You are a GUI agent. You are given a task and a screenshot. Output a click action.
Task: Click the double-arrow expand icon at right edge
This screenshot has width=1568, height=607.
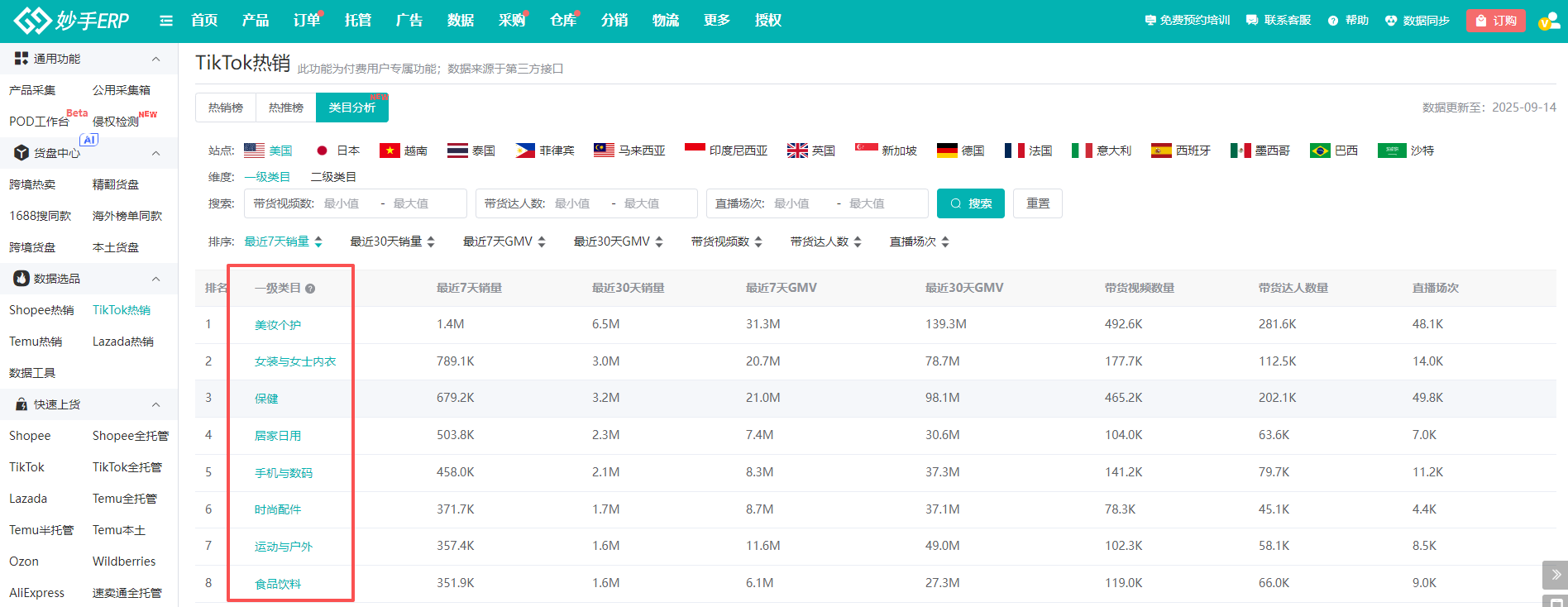(1556, 575)
